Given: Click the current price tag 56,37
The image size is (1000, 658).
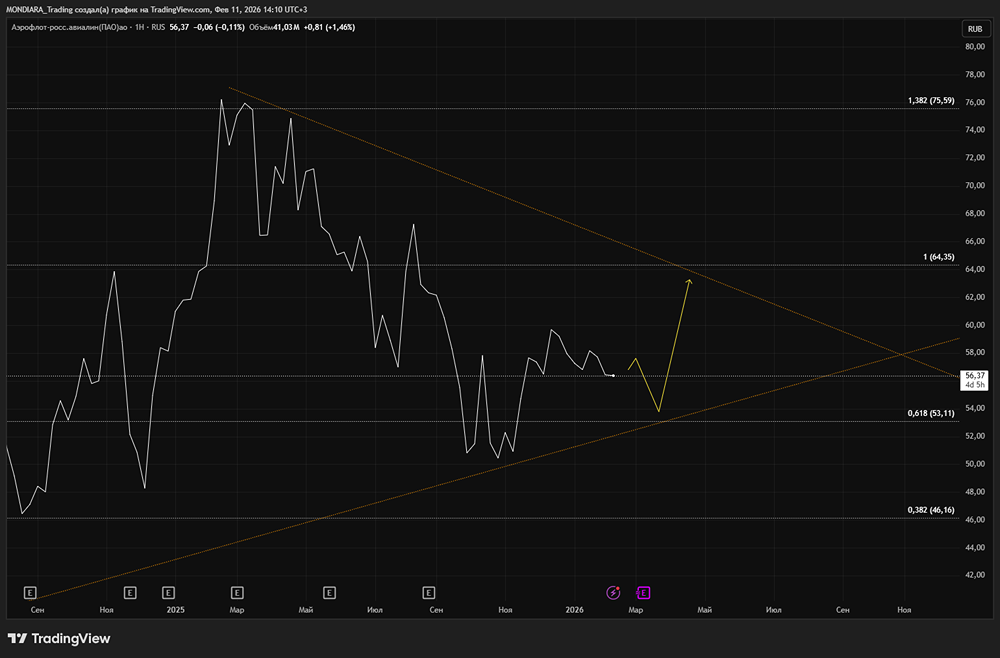Looking at the screenshot, I should click(974, 380).
